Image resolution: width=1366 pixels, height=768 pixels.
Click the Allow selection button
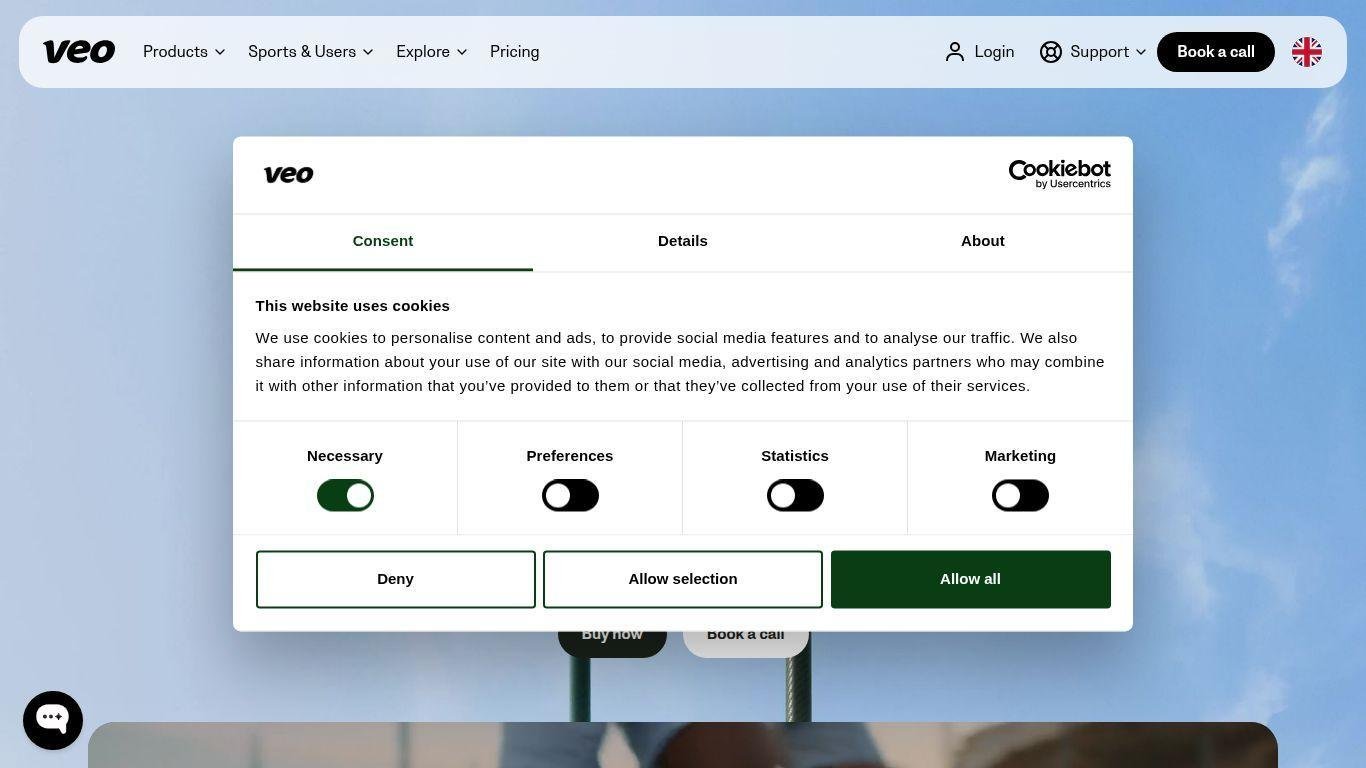(x=683, y=579)
